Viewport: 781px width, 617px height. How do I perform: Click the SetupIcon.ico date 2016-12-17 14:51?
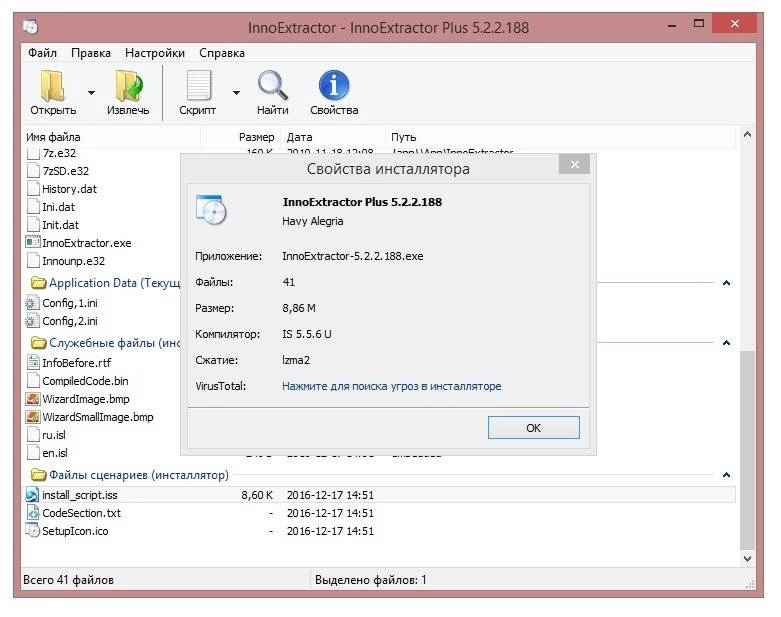click(330, 531)
